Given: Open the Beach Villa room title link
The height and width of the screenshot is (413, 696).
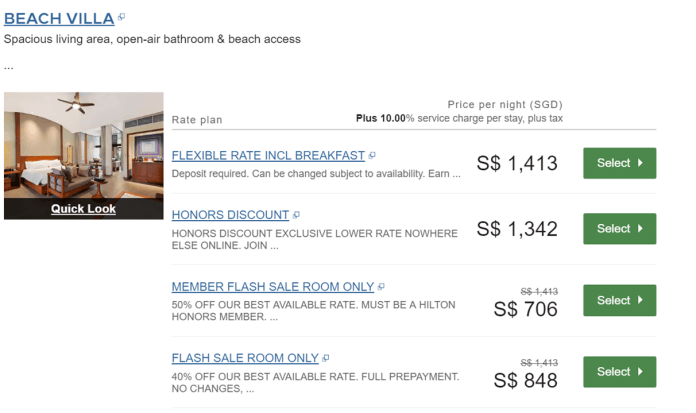Looking at the screenshot, I should click(x=58, y=18).
